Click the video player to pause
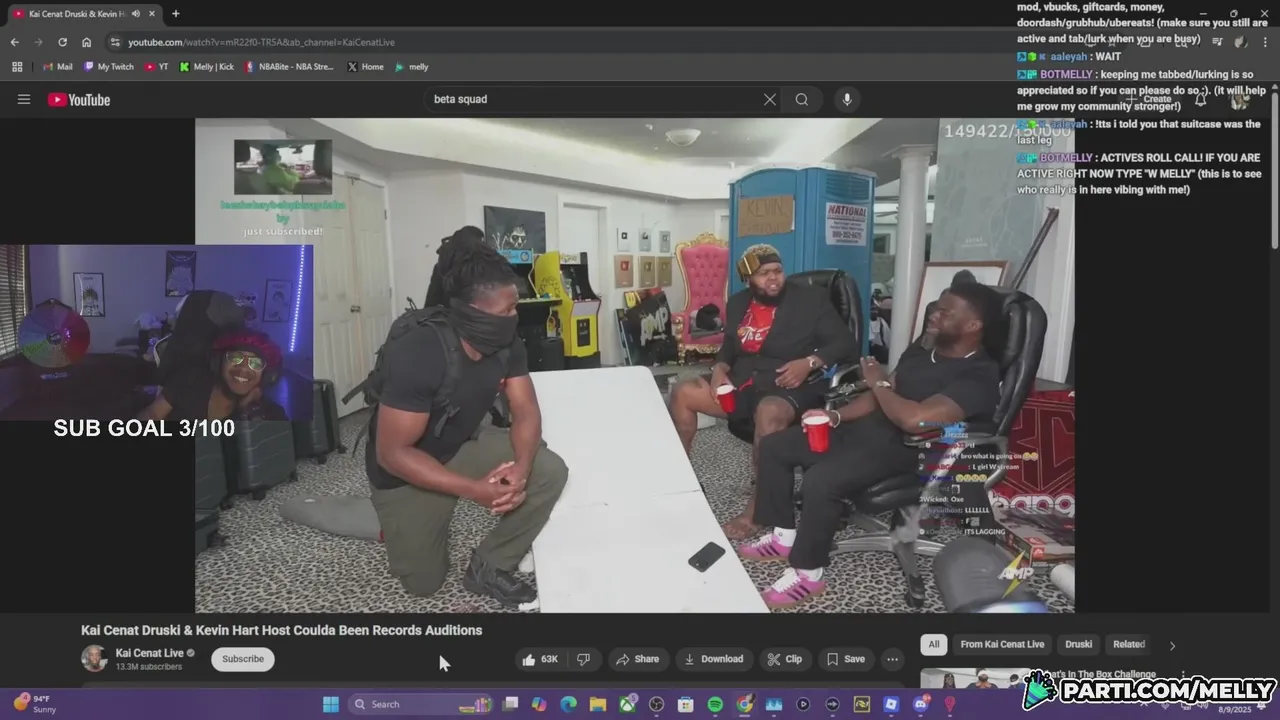1280x720 pixels. [x=634, y=365]
